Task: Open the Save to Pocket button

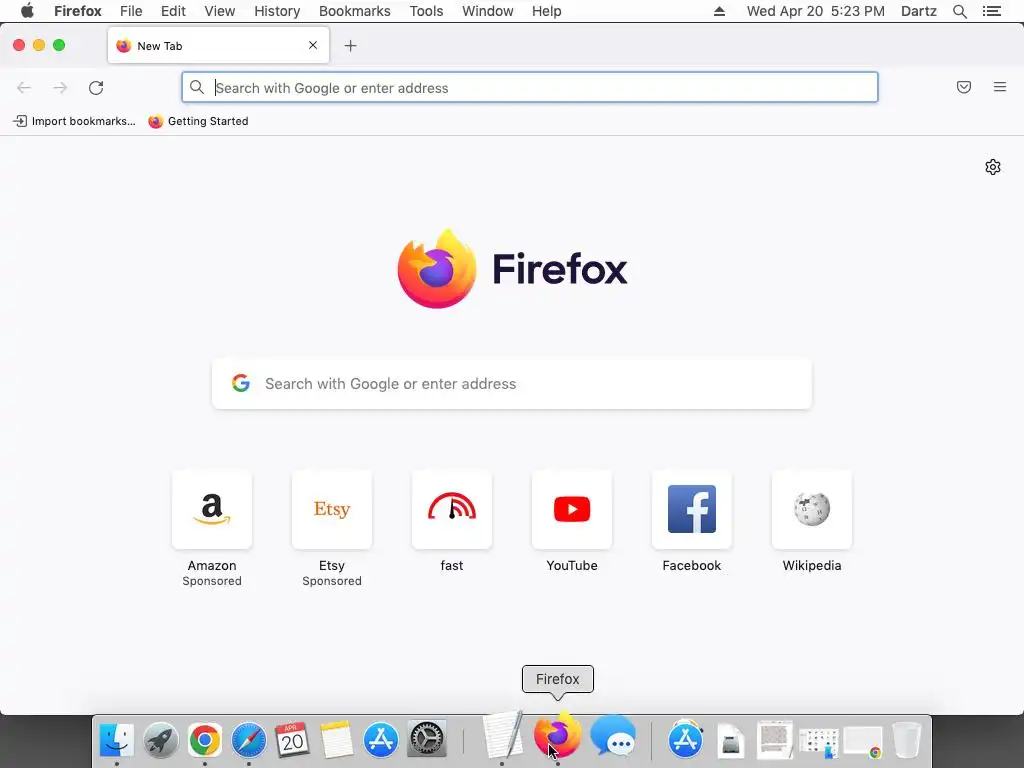Action: click(x=964, y=87)
